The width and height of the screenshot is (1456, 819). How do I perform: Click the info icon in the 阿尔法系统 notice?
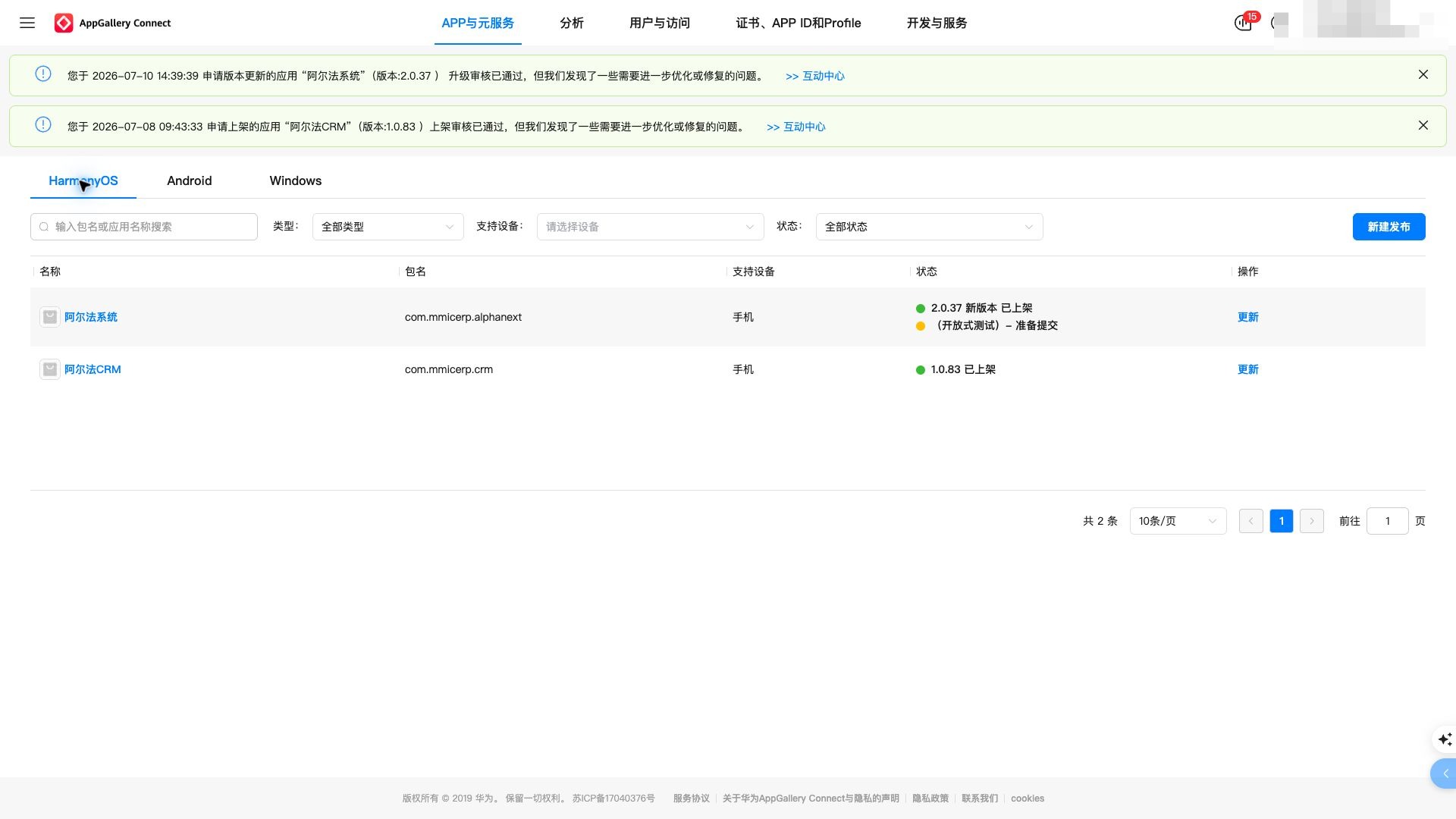43,74
